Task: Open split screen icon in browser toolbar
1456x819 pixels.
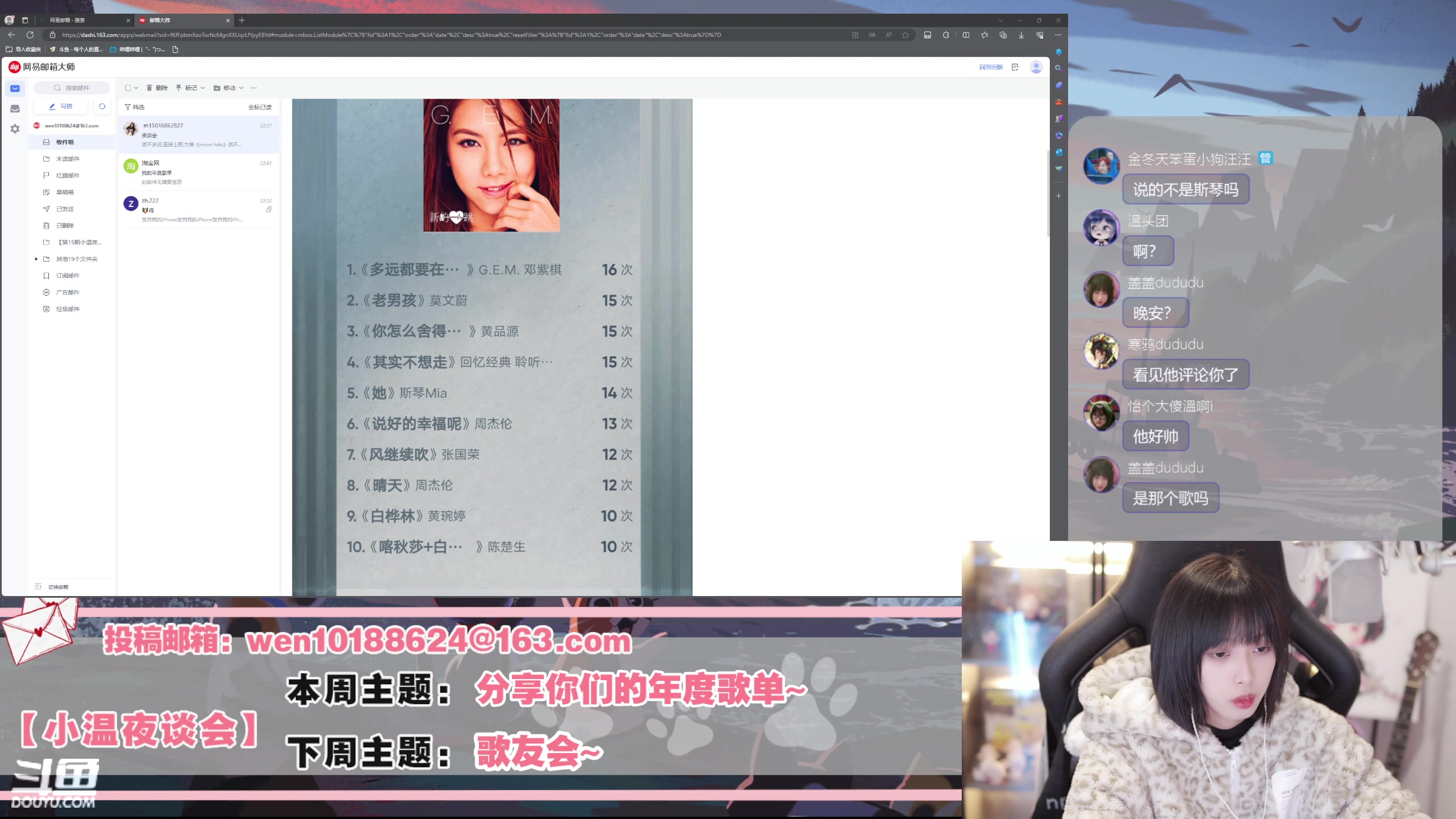Action: tap(966, 35)
